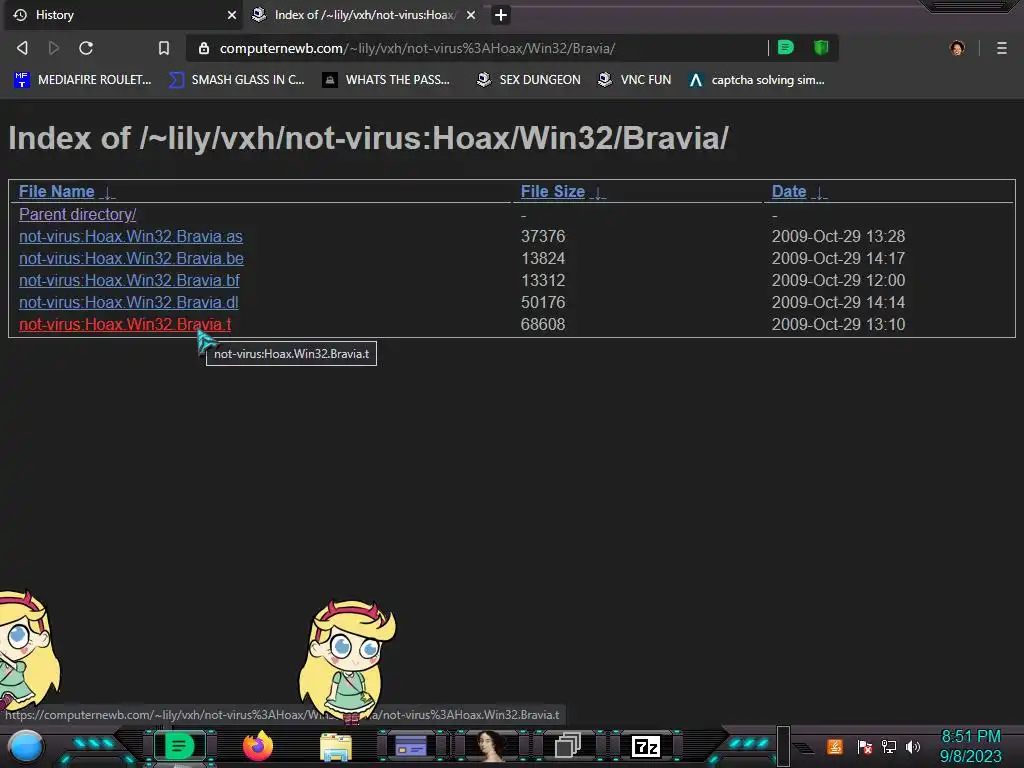Sort by Date column header
Image resolution: width=1024 pixels, height=768 pixels.
point(789,191)
